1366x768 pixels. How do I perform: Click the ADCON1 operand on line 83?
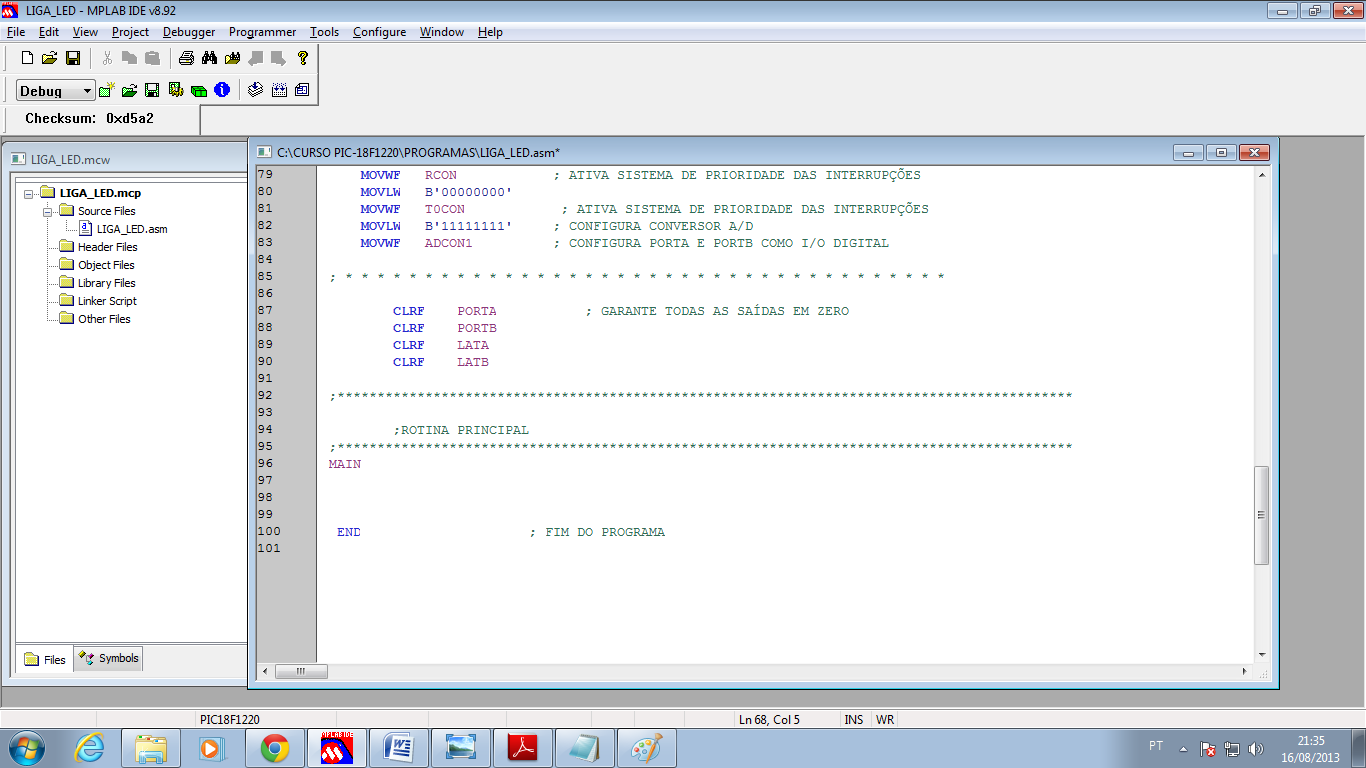(448, 243)
